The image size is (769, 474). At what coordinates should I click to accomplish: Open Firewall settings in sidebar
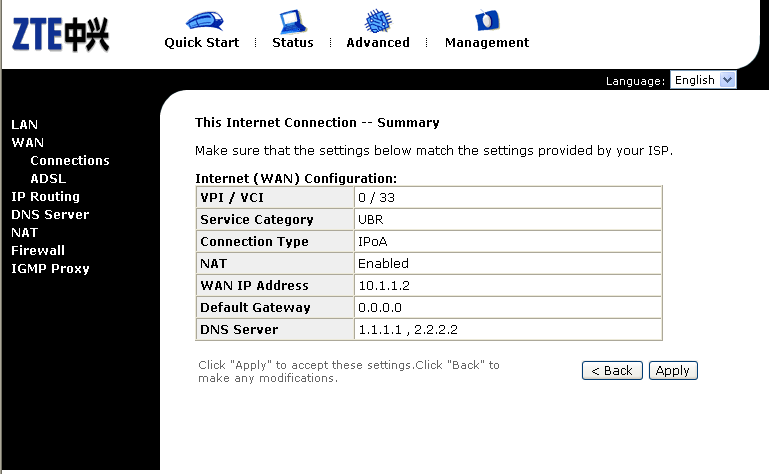click(x=38, y=251)
